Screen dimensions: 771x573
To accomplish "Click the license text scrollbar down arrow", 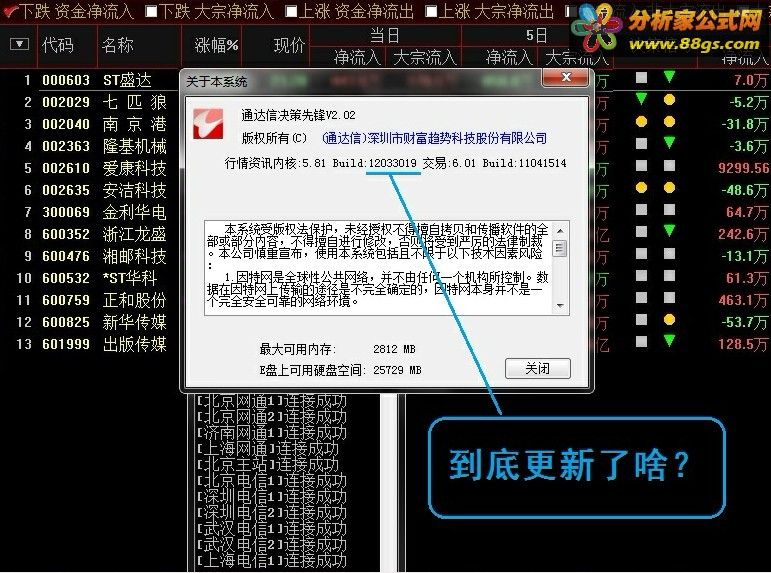I will click(560, 306).
